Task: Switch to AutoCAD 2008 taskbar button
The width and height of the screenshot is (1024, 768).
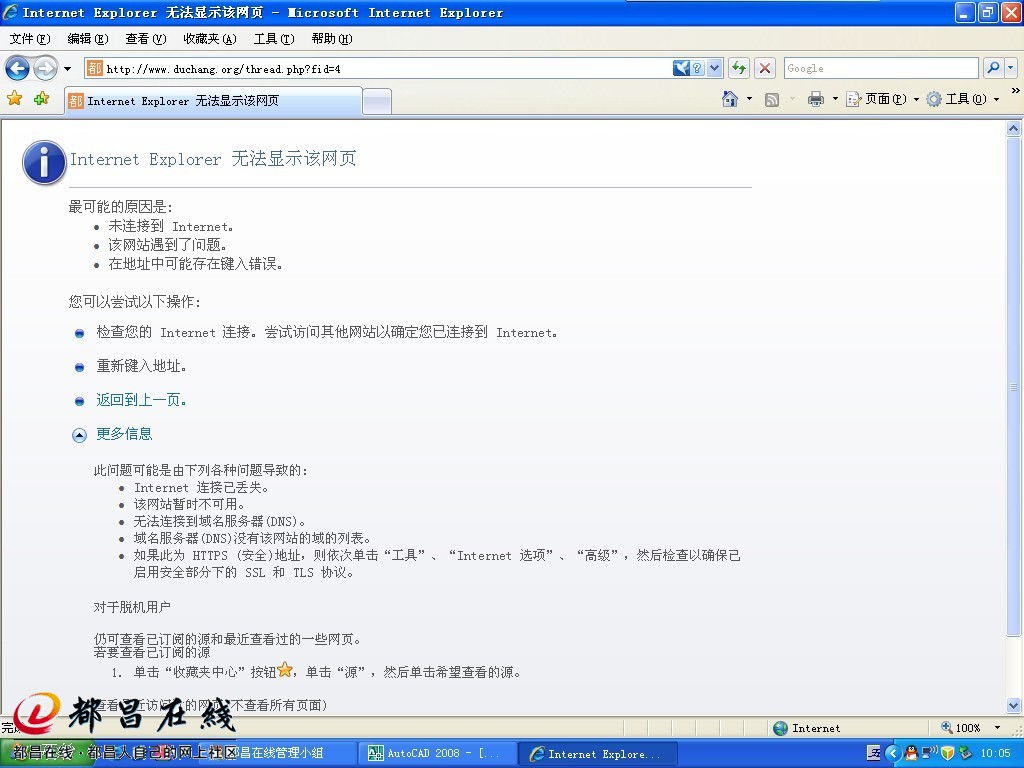Action: click(x=437, y=754)
